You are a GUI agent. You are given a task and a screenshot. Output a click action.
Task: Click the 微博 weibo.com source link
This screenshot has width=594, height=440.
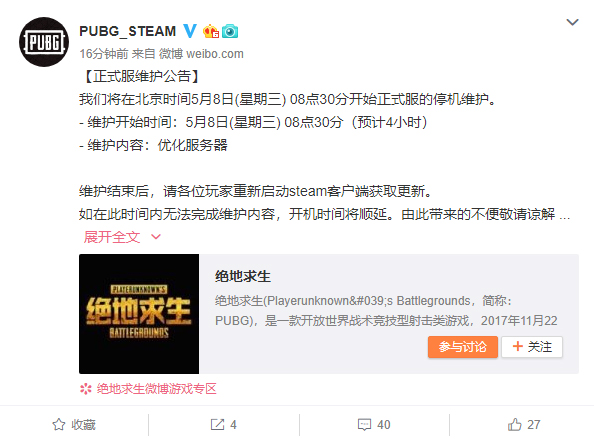click(201, 54)
